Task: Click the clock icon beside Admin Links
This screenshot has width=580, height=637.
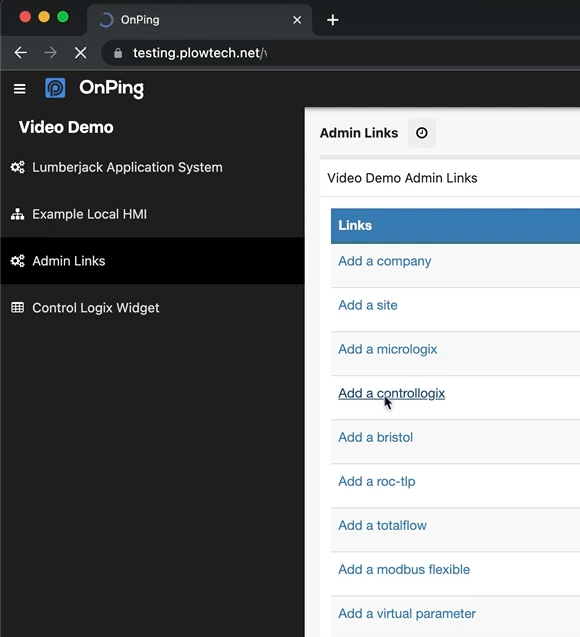Action: pyautogui.click(x=422, y=133)
